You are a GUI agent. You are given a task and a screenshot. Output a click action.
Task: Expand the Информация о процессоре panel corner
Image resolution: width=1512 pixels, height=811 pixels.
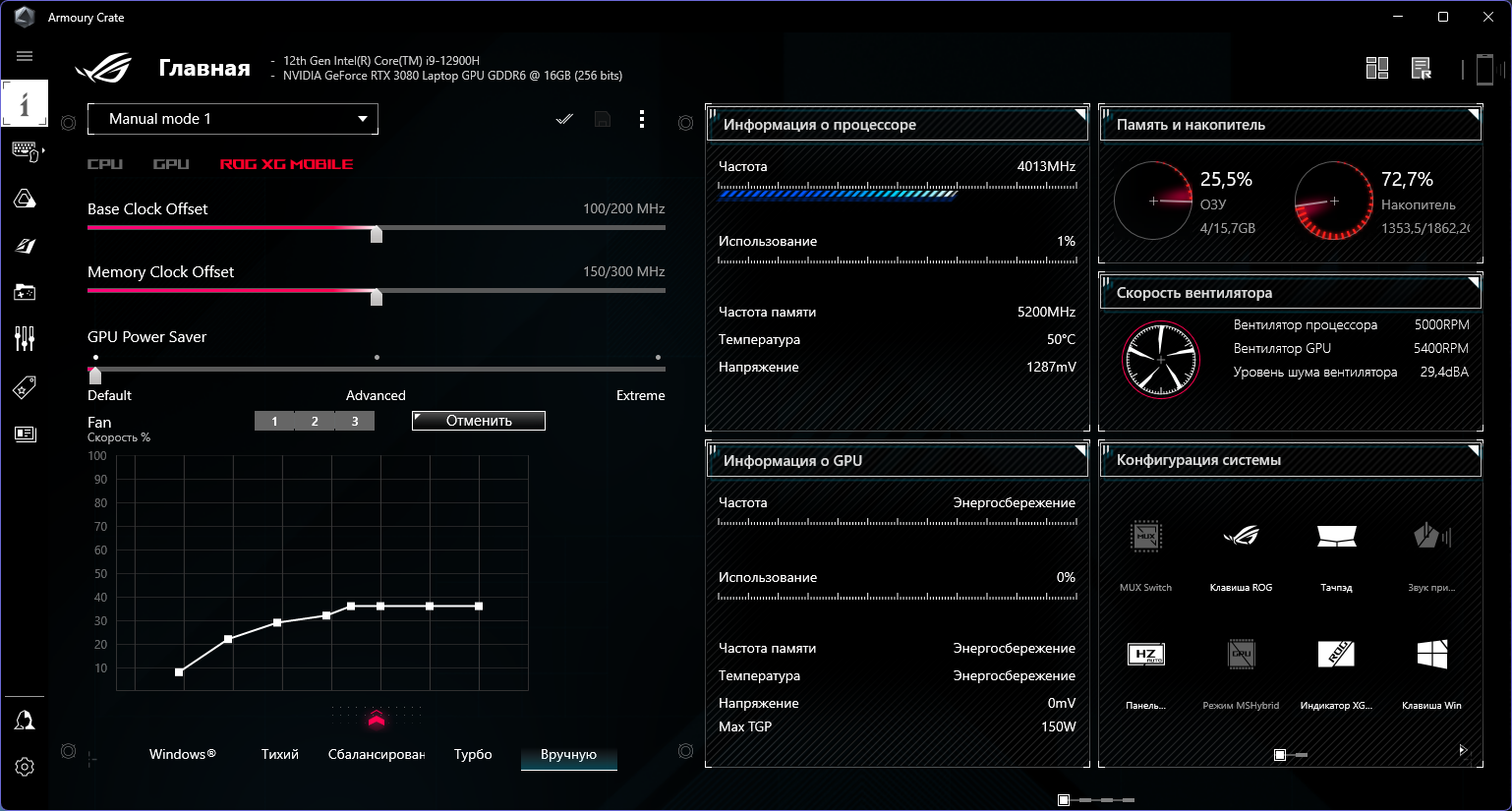[x=1079, y=114]
